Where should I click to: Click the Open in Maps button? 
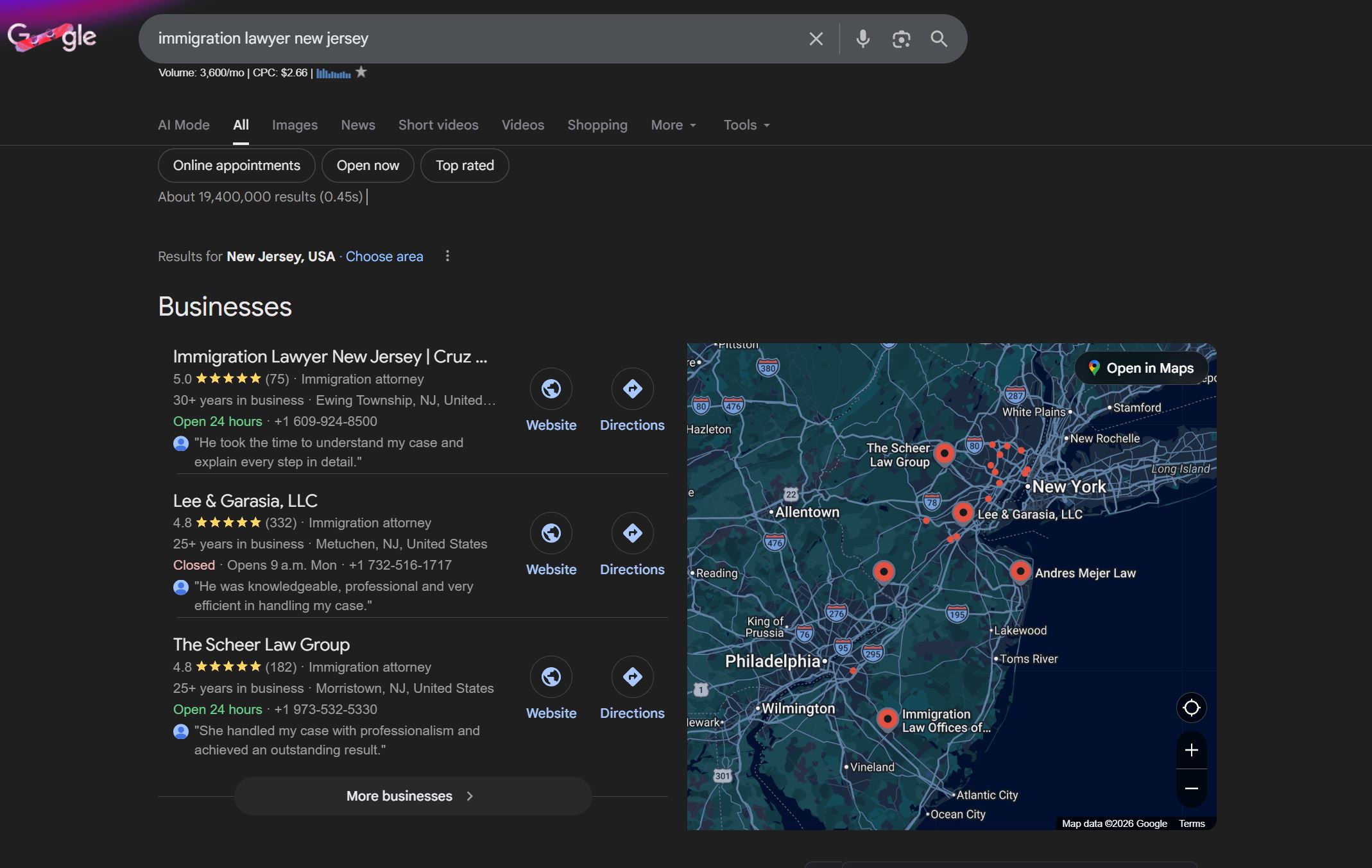(1140, 368)
